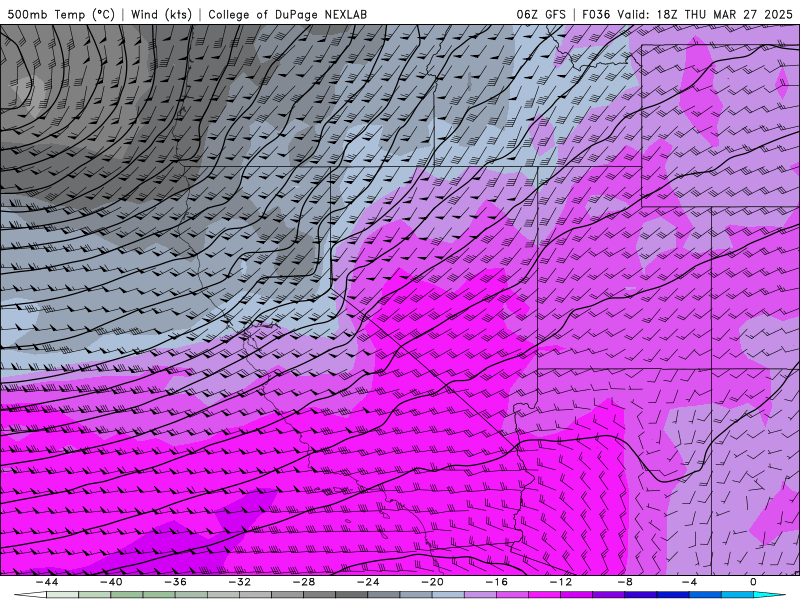Pick the bright magenta swatch just left of the -12 tick
Image resolution: width=800 pixels, height=600 pixels.
point(545,595)
